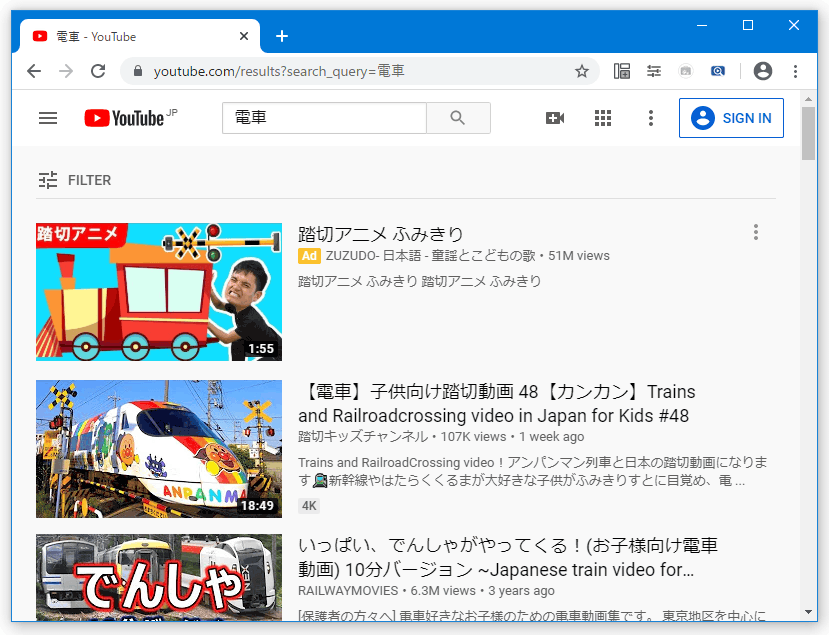Open options for the 踏切アニメ ad
Viewport: 829px width, 635px height.
coord(756,232)
